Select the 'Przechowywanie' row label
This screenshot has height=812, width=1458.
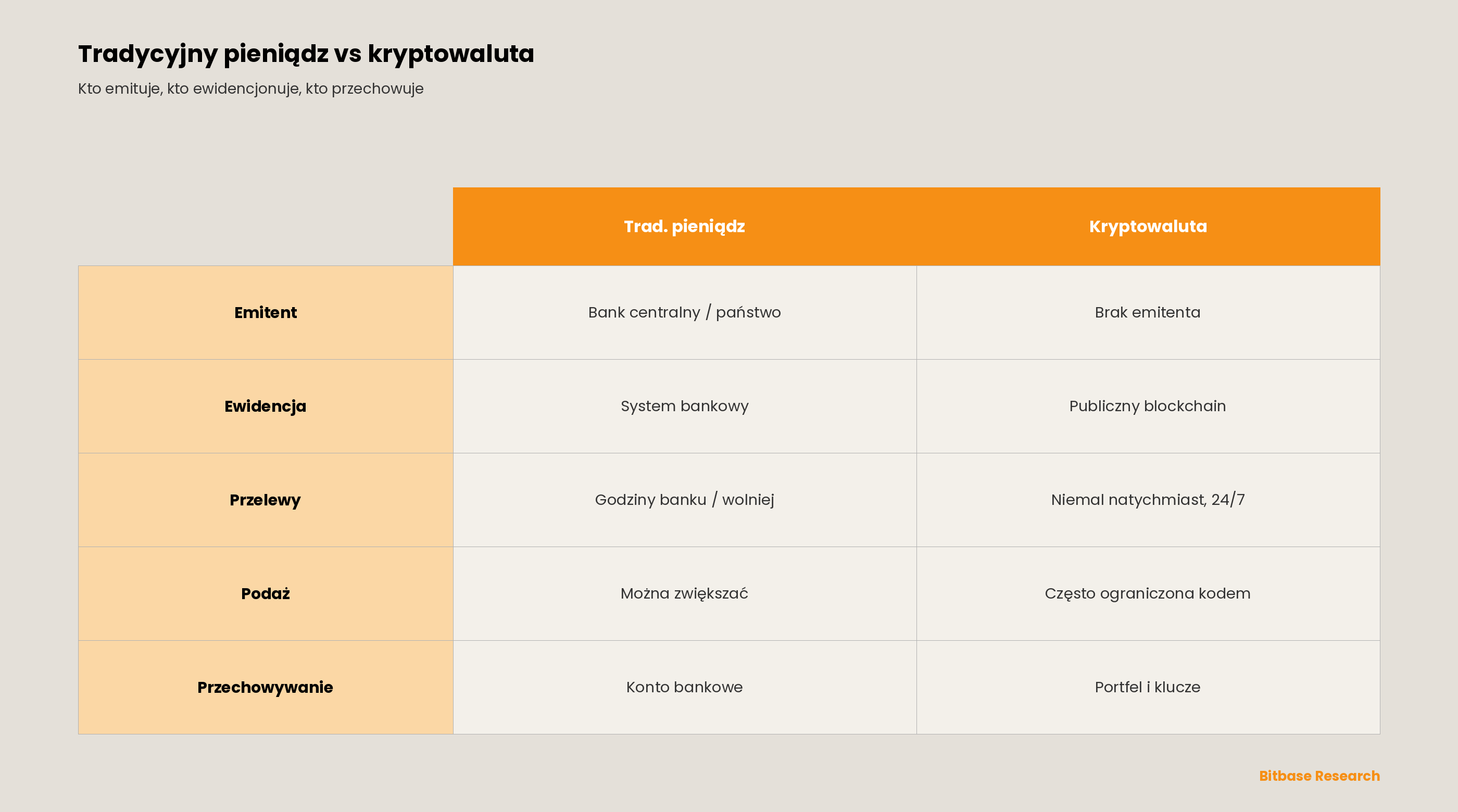click(x=266, y=687)
